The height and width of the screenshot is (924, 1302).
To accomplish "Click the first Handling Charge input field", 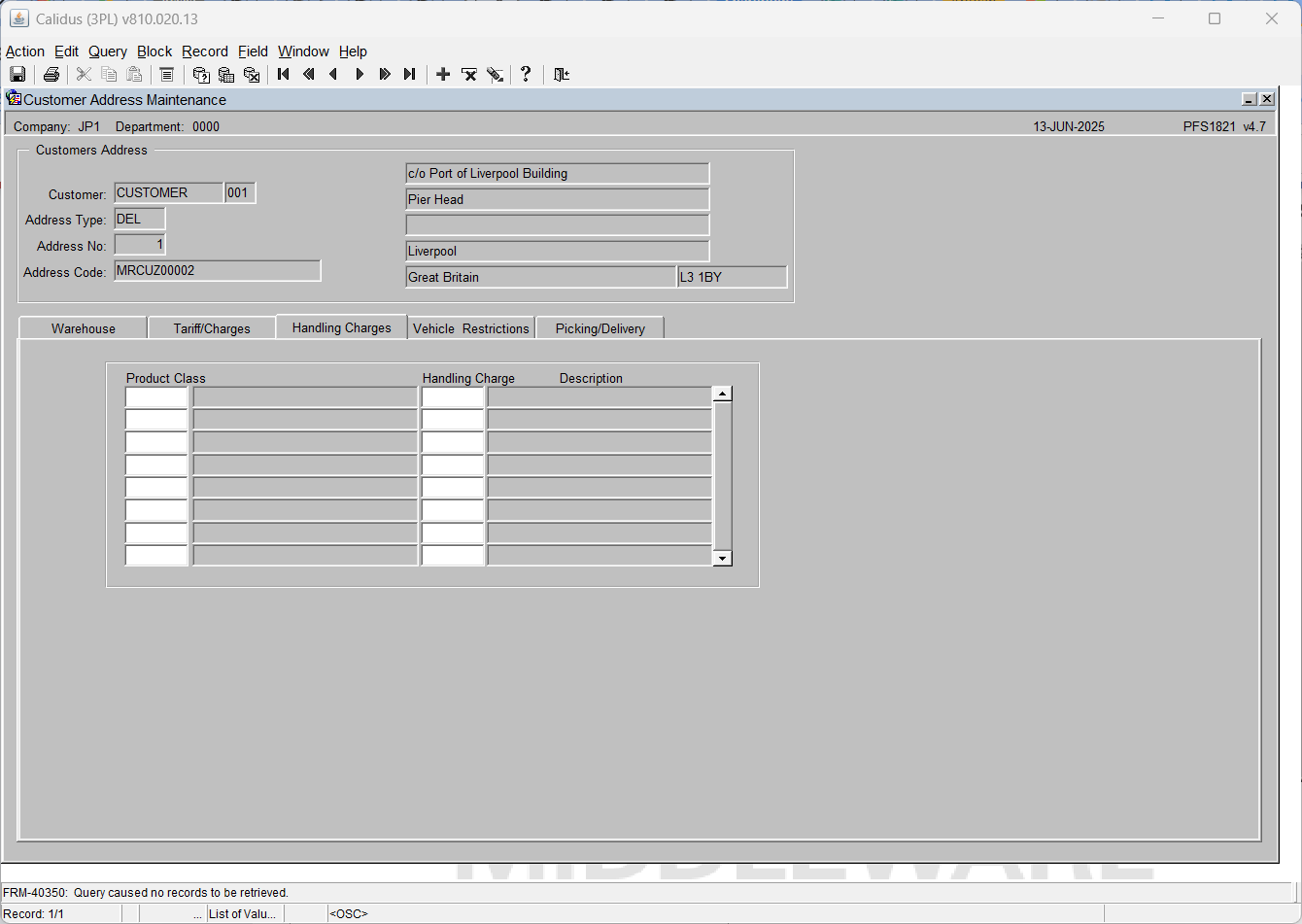I will 453,396.
